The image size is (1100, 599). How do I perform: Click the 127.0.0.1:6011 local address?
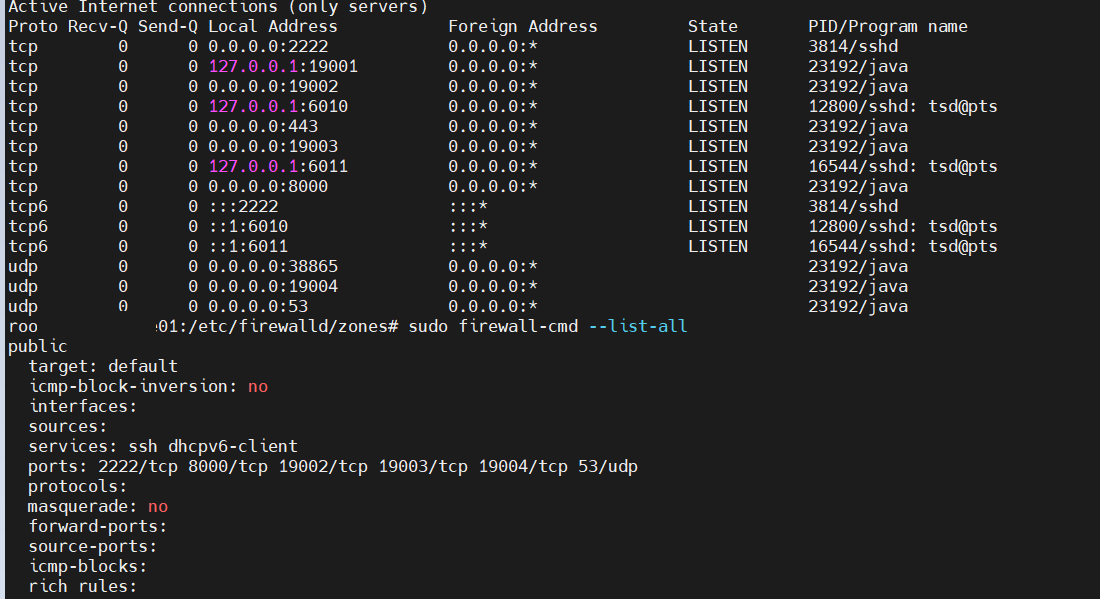[278, 167]
